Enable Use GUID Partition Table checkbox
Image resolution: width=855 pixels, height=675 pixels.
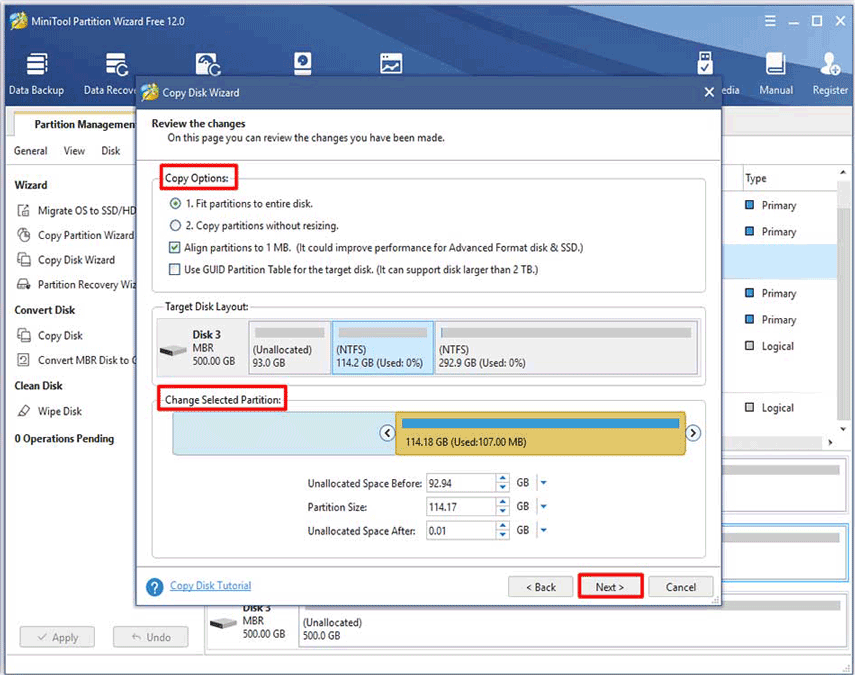(174, 269)
